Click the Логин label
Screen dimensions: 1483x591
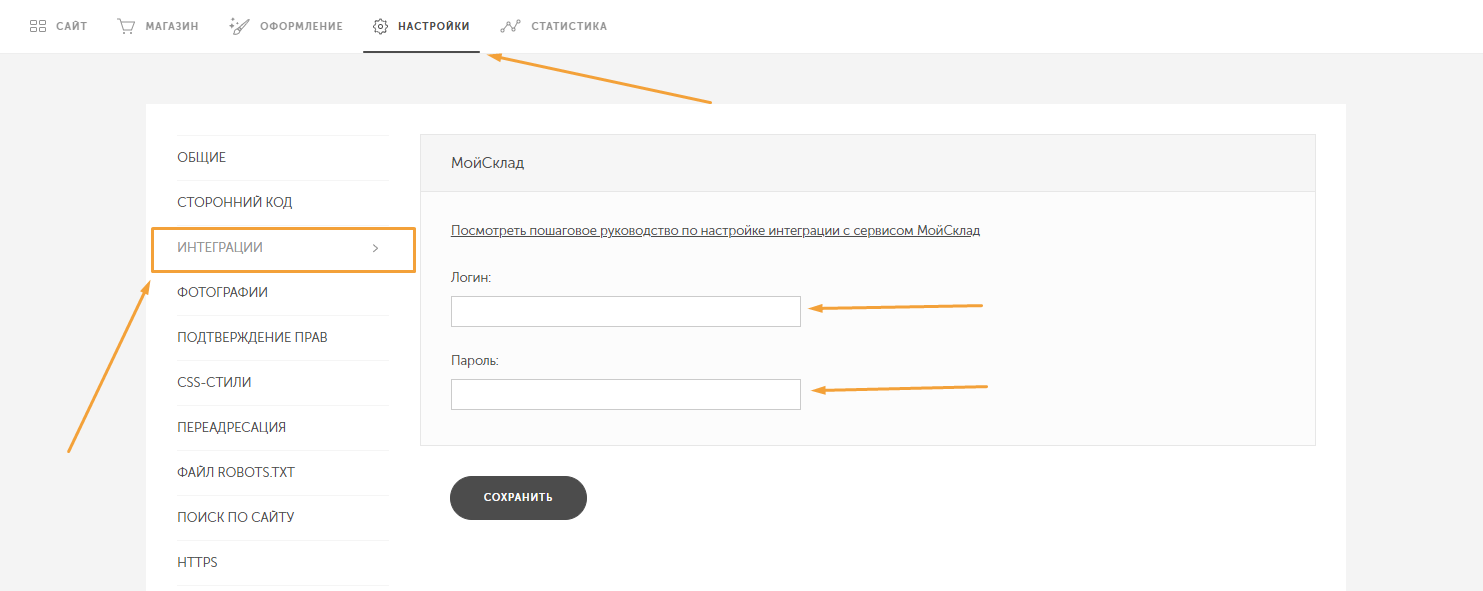471,278
